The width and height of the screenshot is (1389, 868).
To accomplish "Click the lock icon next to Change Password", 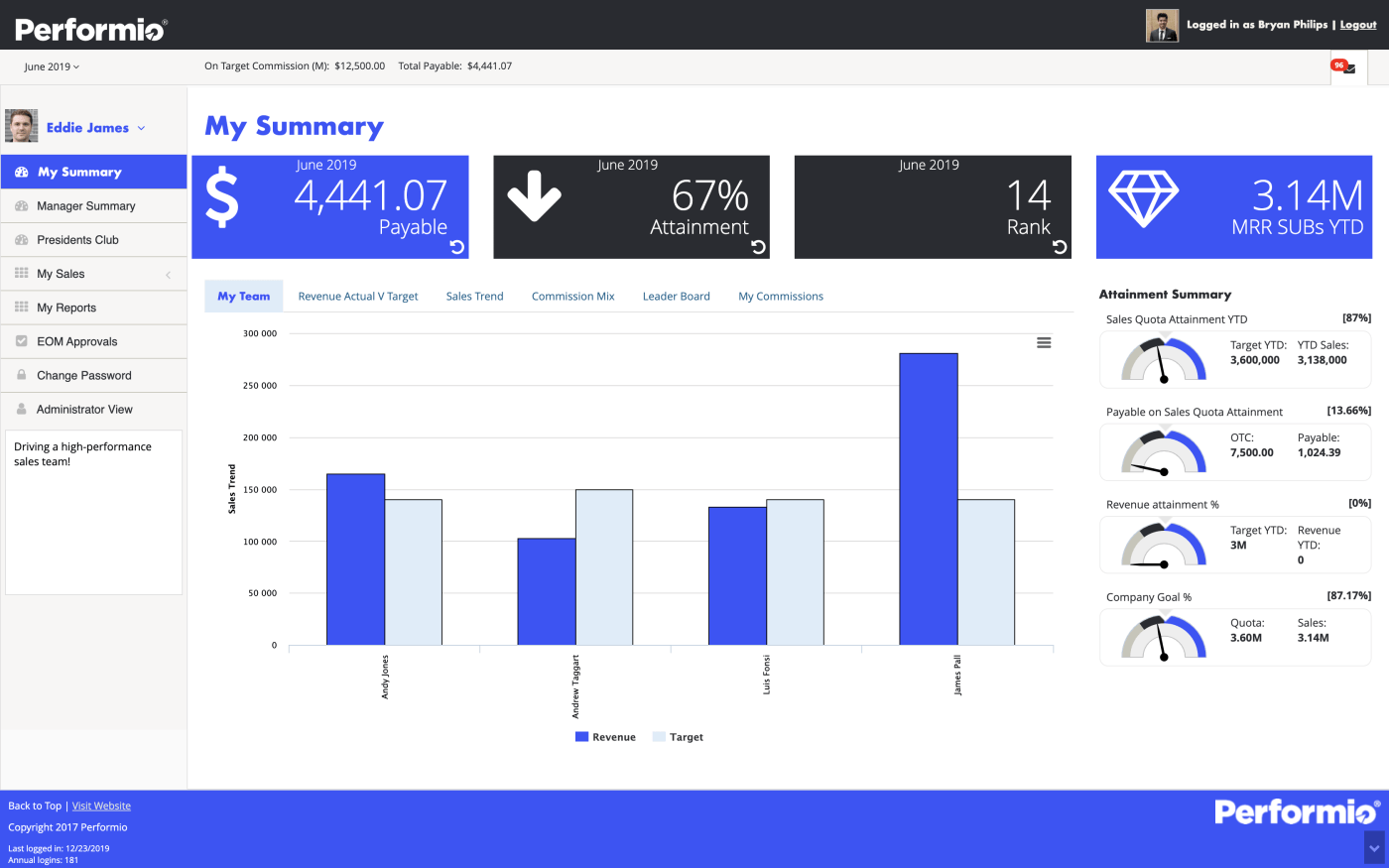I will [x=22, y=375].
